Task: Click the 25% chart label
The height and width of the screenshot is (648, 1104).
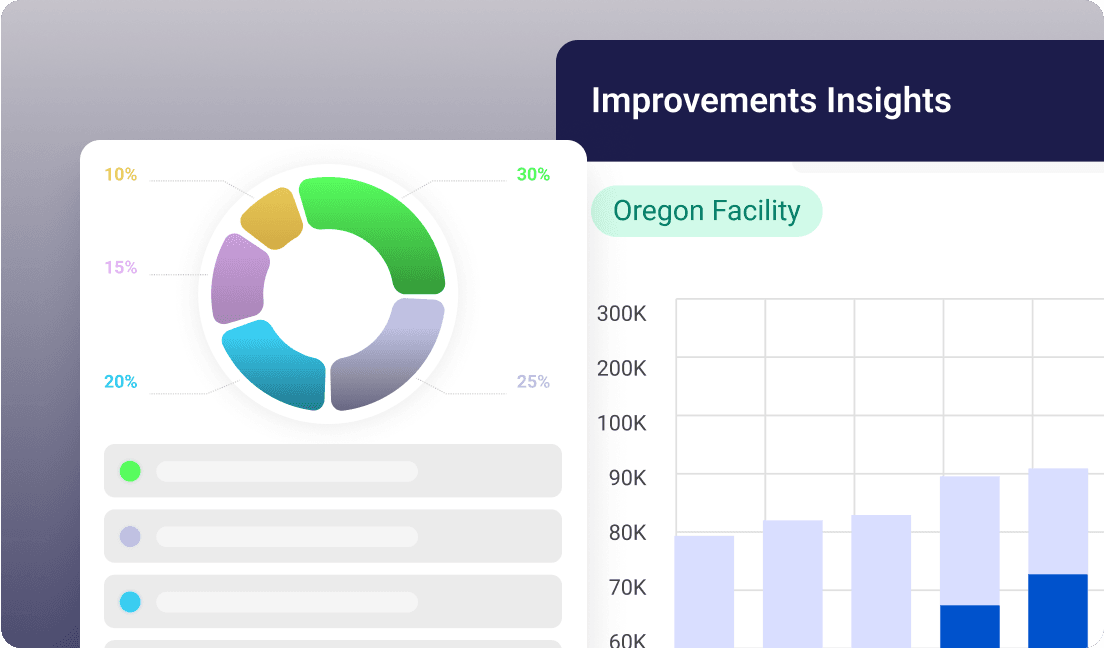Action: [x=533, y=382]
